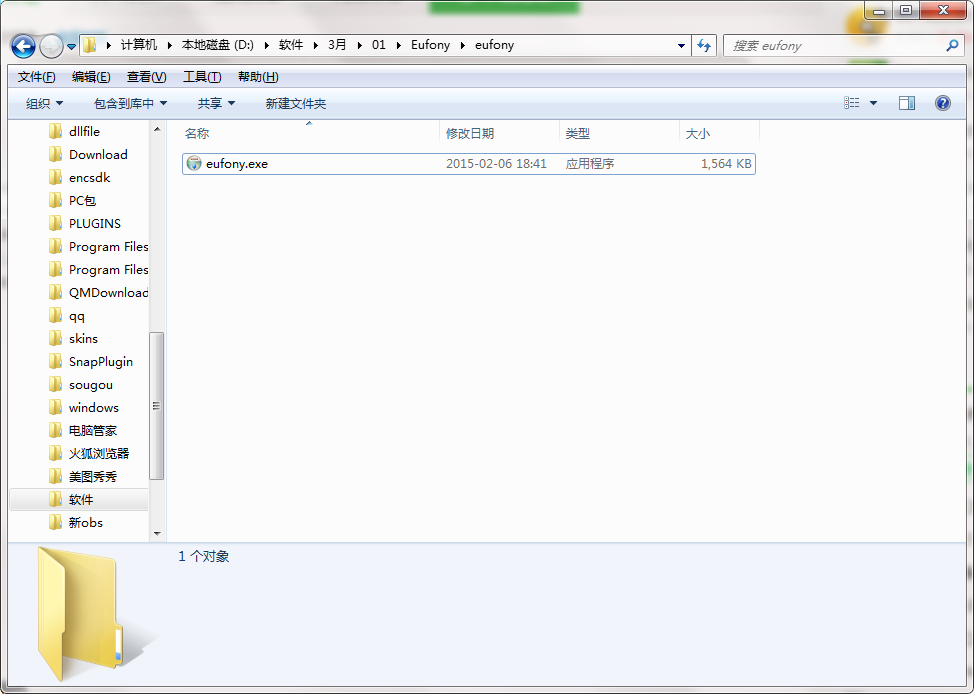This screenshot has height=694, width=974.
Task: Click the refresh button beside address bar
Action: 704,45
